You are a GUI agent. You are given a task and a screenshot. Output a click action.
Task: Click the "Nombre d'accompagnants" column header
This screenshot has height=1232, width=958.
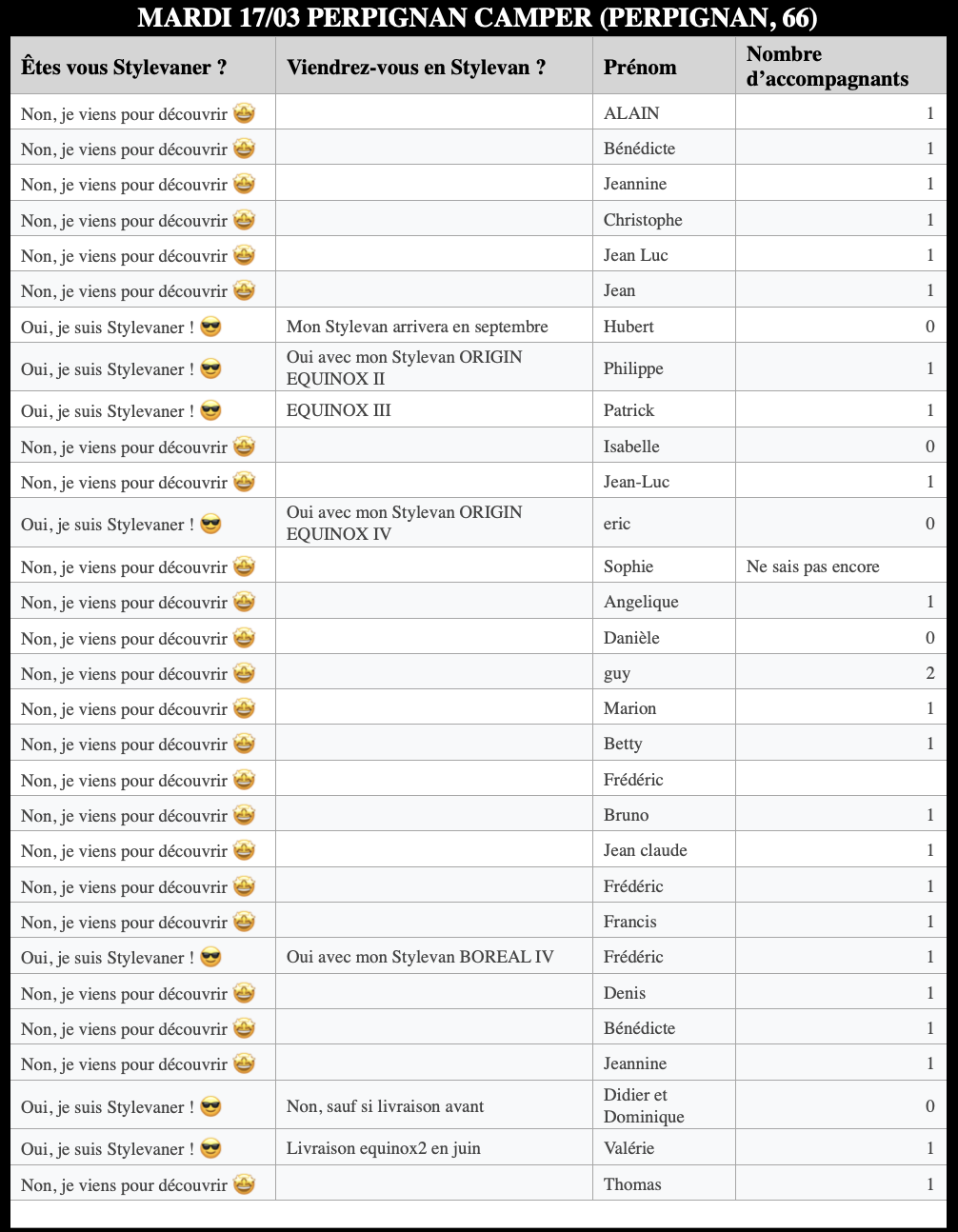click(x=827, y=67)
